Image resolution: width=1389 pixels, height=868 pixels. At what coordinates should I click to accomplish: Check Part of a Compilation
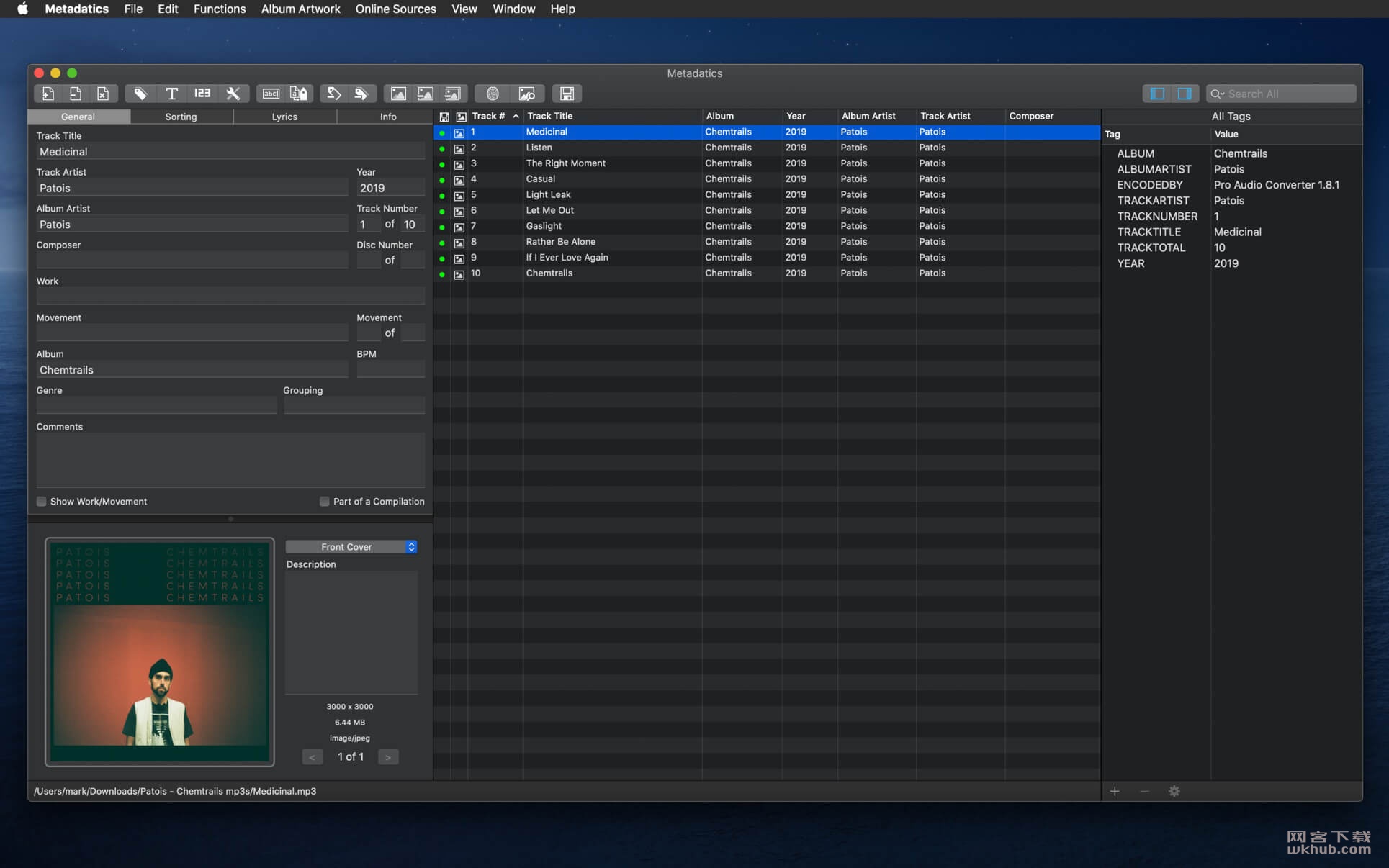coord(324,502)
